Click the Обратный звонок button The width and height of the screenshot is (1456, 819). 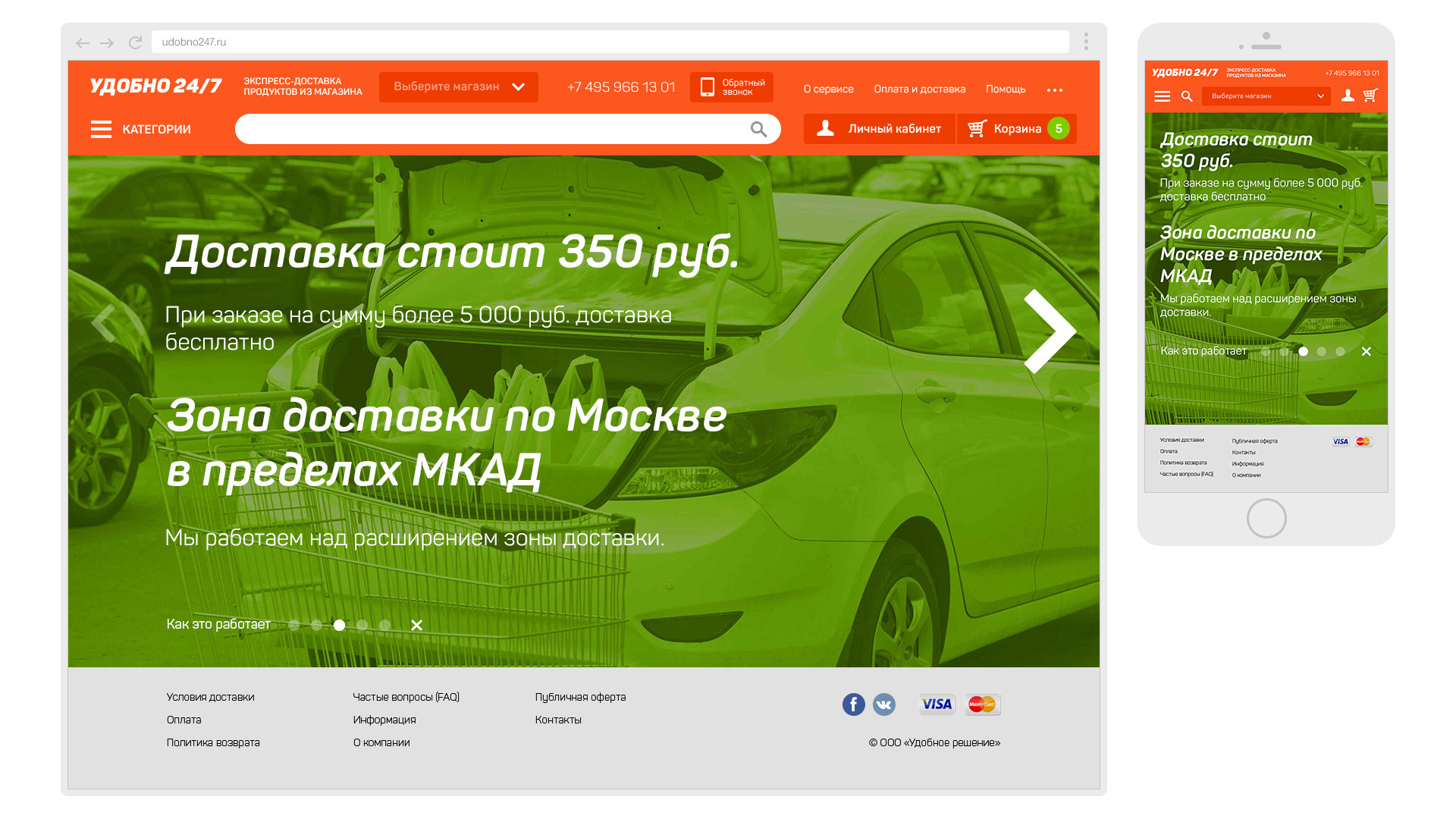point(731,87)
